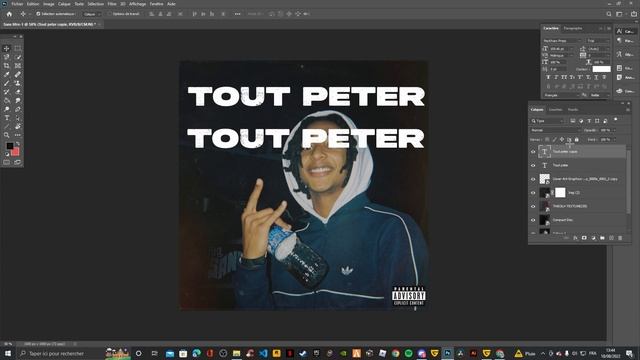Open the layer filter Type dropdown

547,121
